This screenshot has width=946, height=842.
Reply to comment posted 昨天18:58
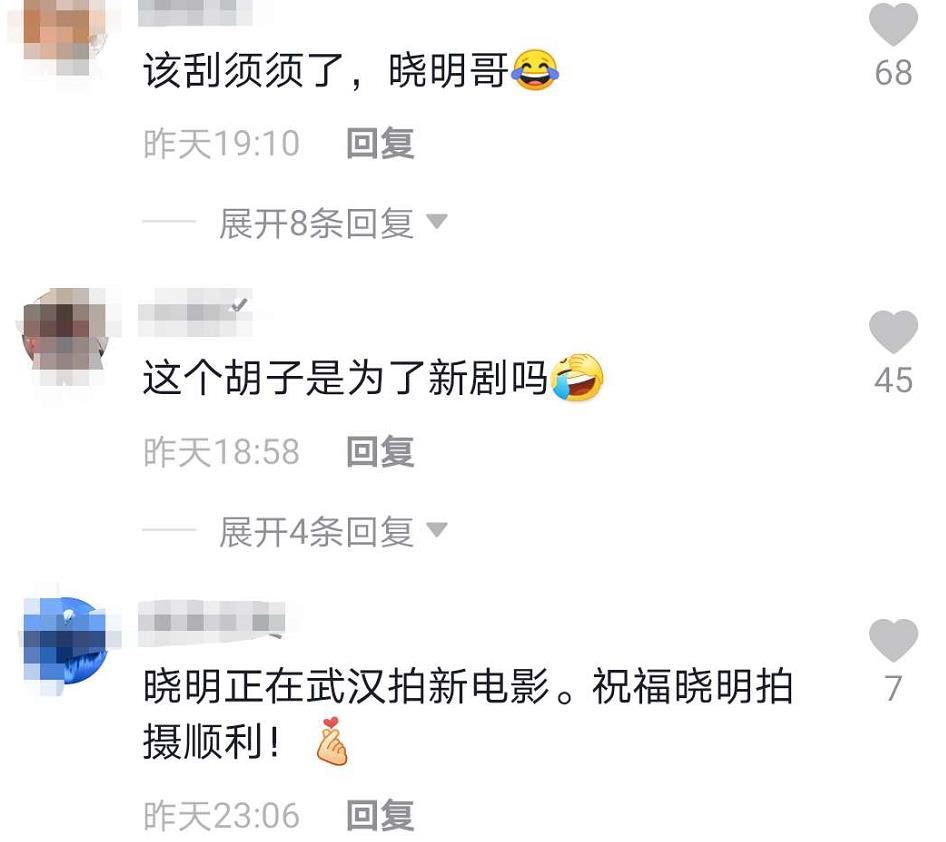point(380,452)
